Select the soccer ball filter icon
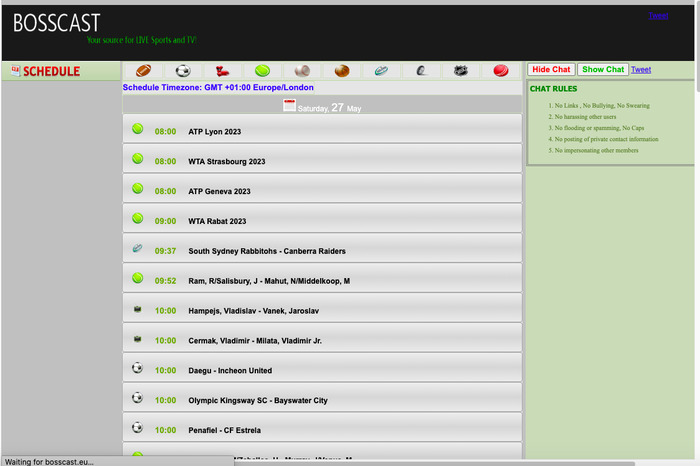Viewport: 700px width, 466px height. tap(183, 71)
